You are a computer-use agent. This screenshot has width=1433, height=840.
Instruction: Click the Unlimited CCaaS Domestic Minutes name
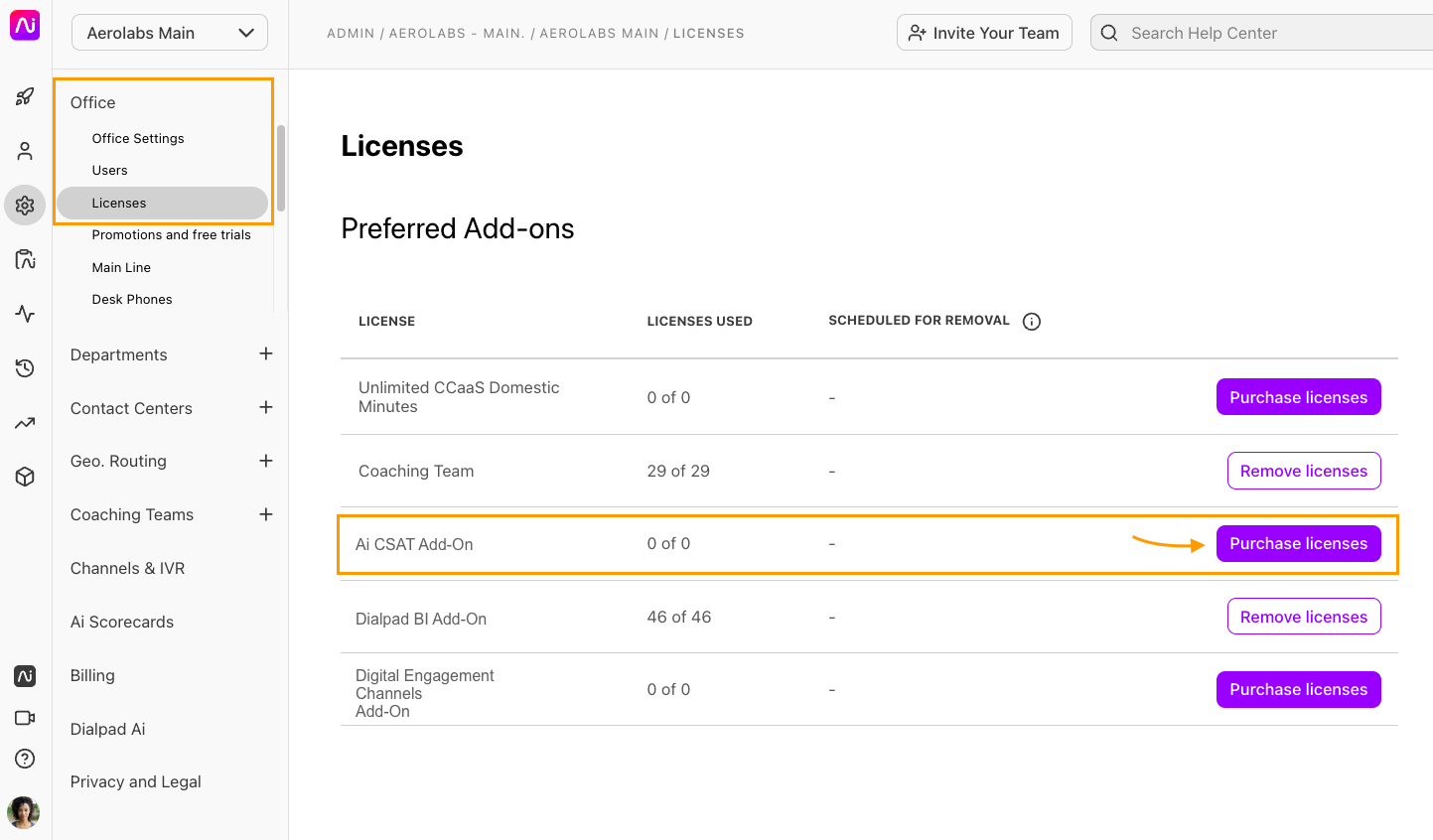click(x=459, y=397)
